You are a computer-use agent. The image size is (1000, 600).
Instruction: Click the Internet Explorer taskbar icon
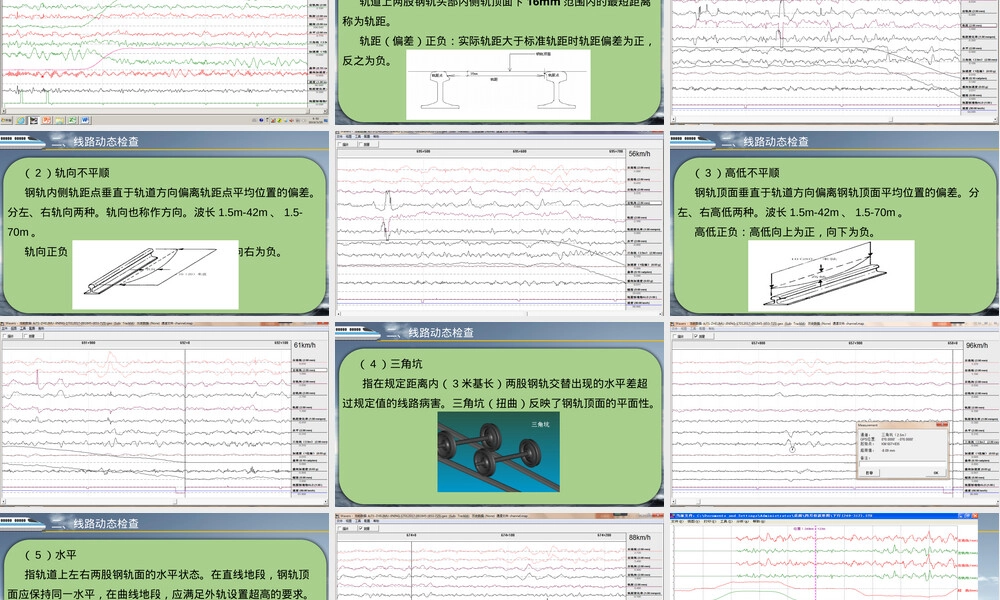pos(21,120)
